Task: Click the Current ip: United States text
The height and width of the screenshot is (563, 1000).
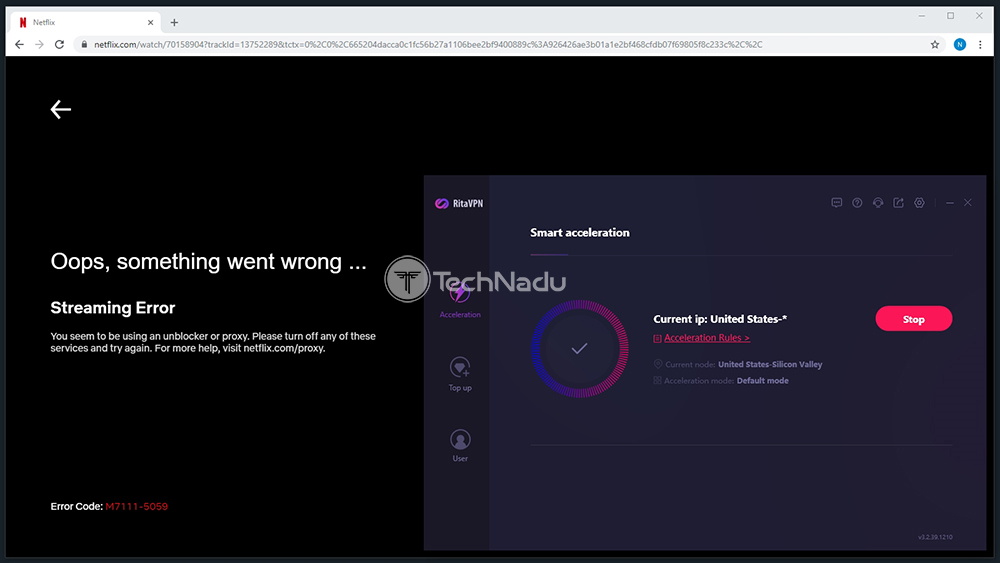Action: [x=720, y=319]
